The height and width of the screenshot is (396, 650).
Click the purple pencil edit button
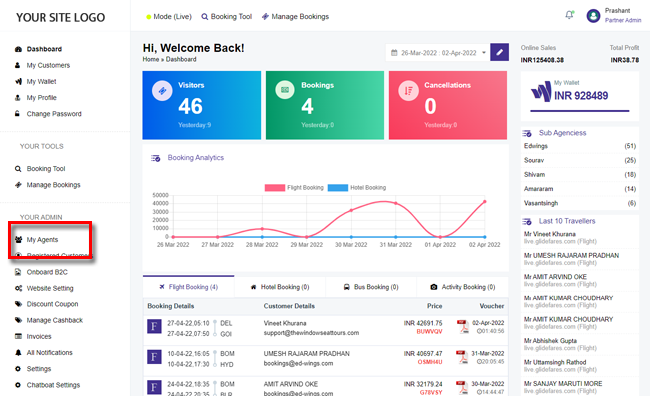point(500,52)
